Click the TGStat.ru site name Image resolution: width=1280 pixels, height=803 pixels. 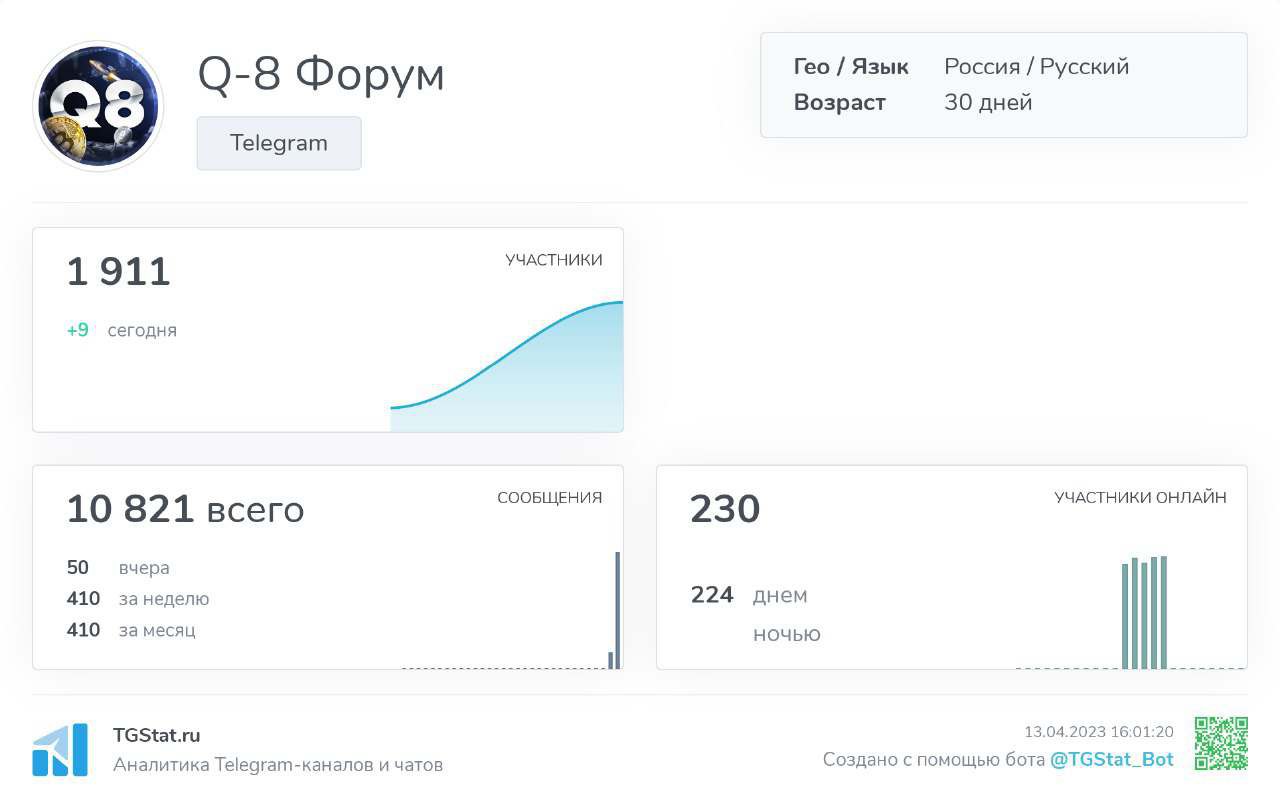(x=156, y=735)
